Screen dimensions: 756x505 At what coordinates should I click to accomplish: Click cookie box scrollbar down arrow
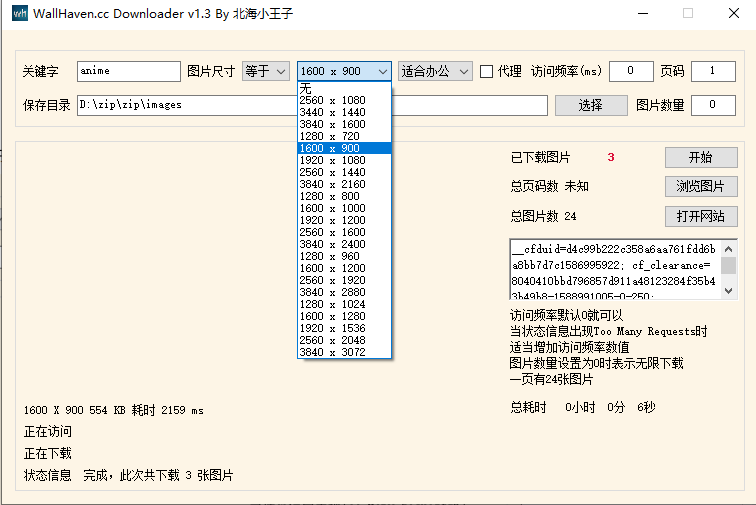pos(729,291)
